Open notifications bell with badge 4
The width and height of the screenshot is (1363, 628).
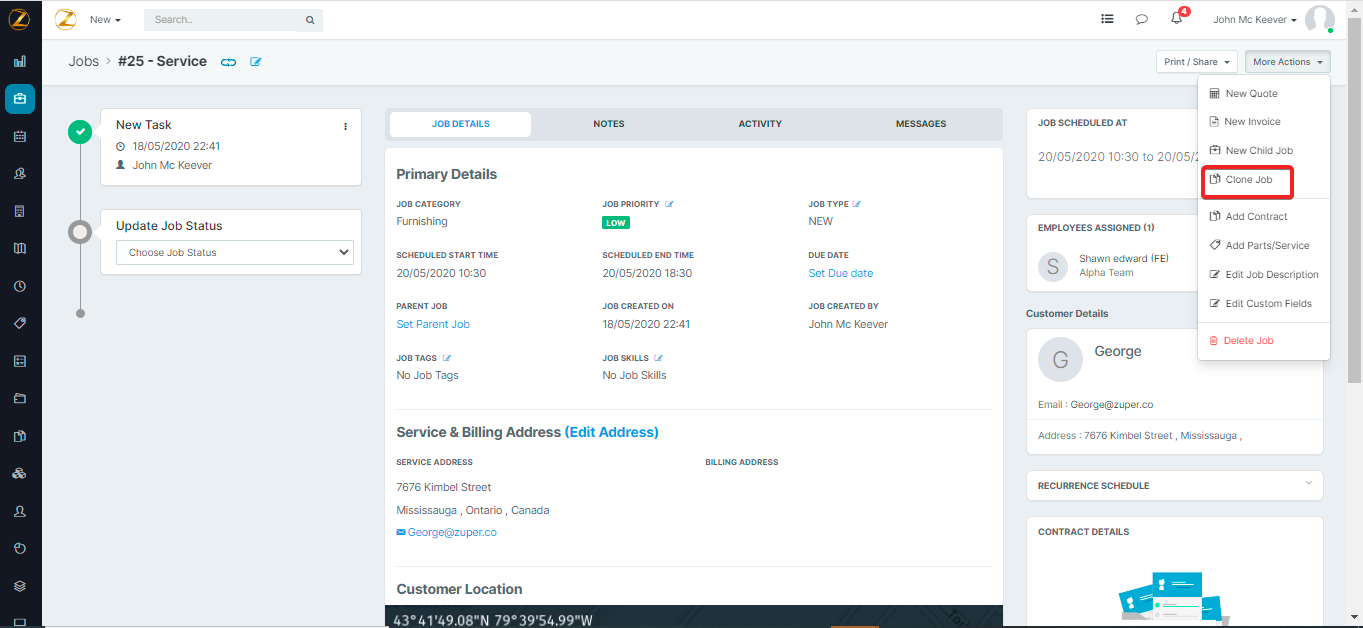pos(1176,19)
